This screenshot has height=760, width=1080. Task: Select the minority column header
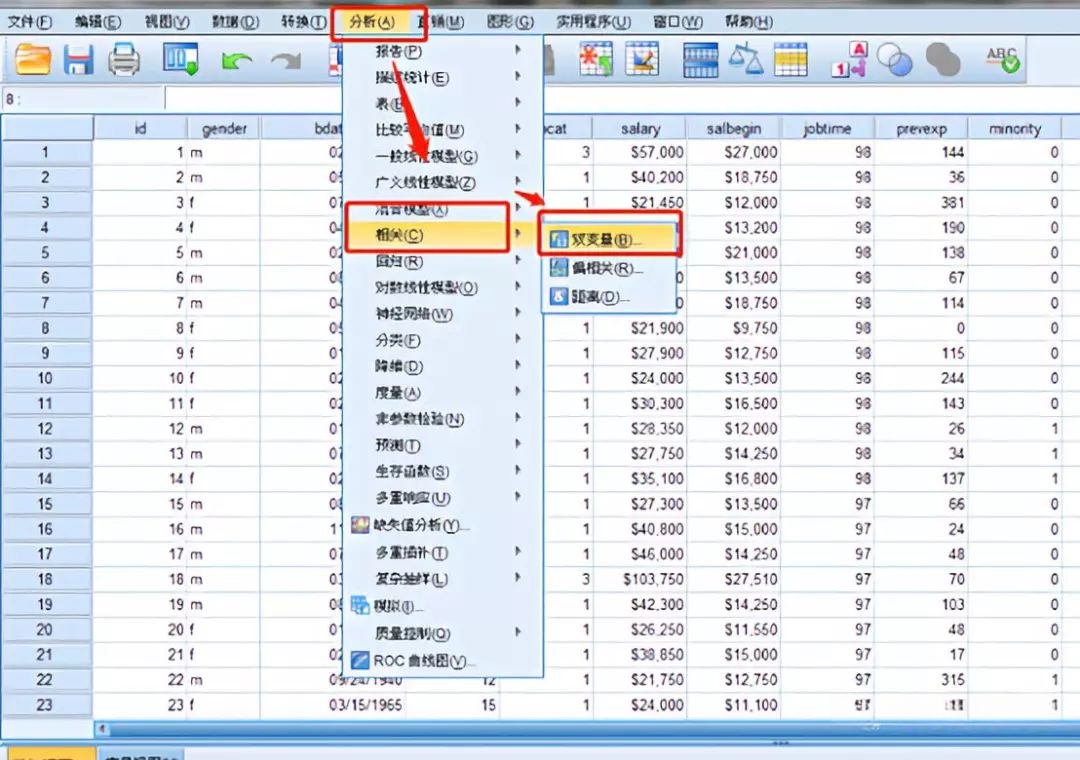(x=1015, y=128)
